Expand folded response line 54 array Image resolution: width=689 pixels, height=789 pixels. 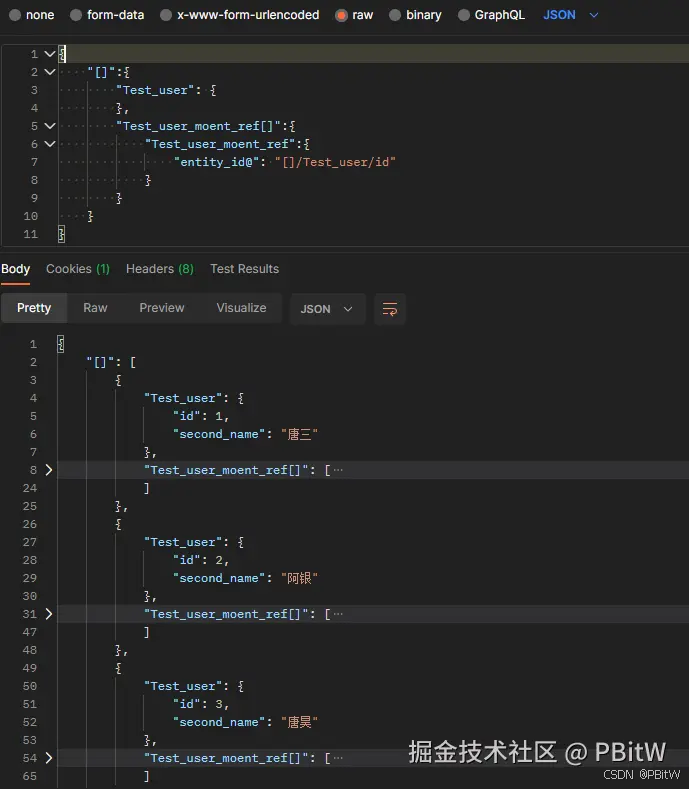[49, 758]
